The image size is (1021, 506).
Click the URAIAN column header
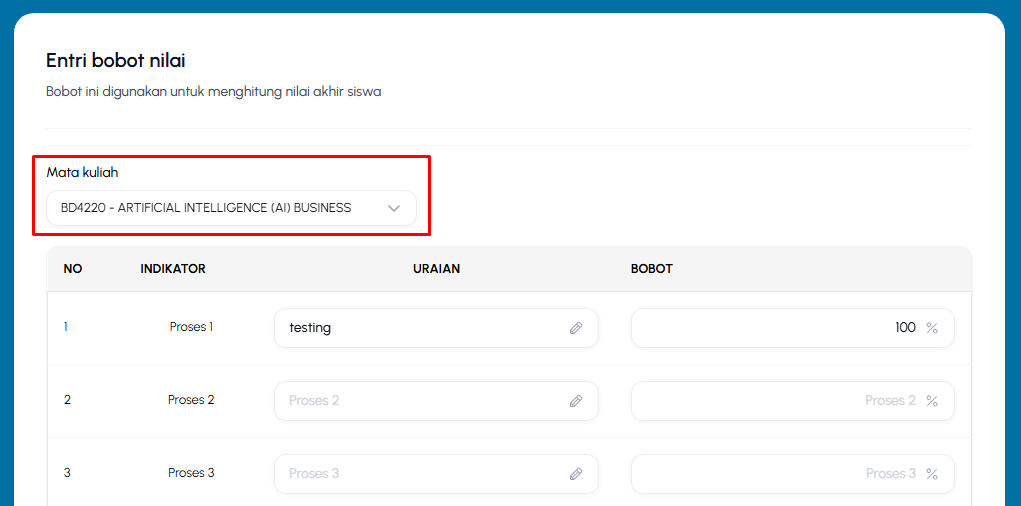pos(436,269)
